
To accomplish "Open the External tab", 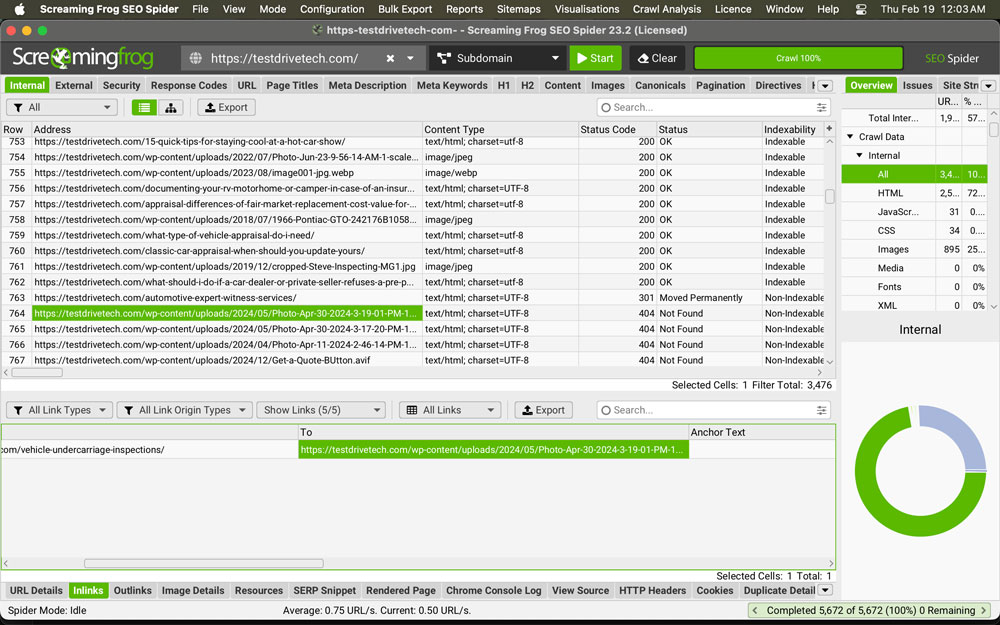I will [x=73, y=85].
